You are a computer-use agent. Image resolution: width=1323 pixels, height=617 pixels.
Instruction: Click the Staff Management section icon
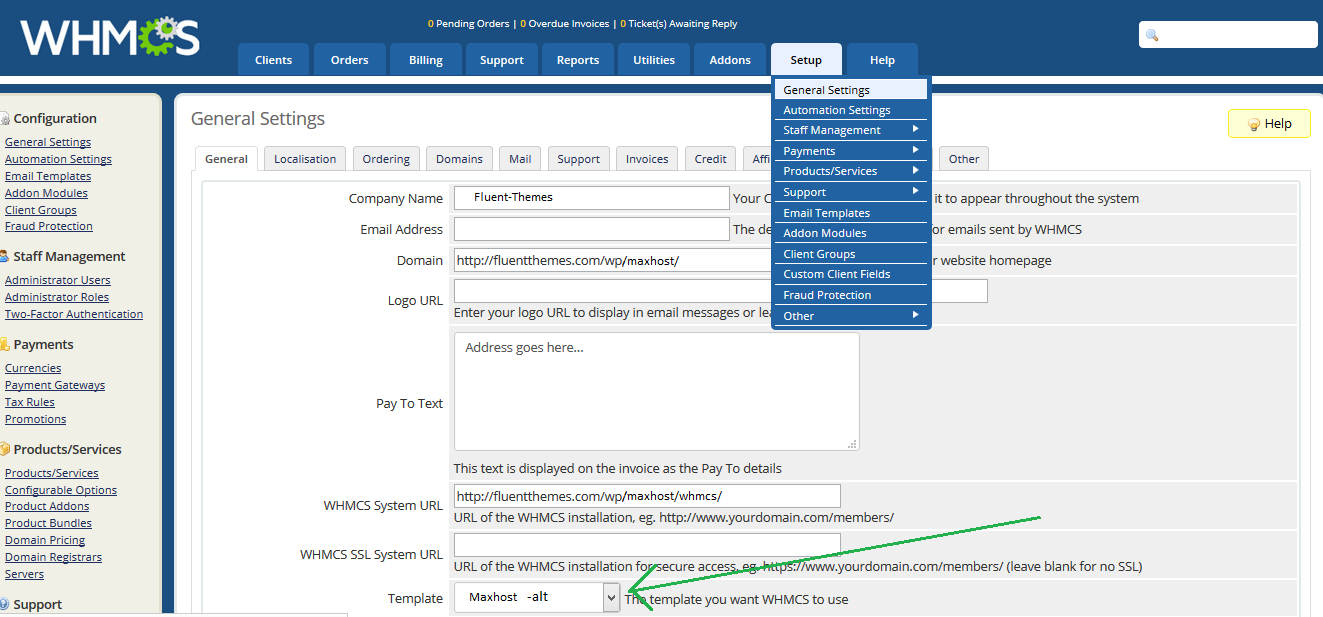coord(5,257)
